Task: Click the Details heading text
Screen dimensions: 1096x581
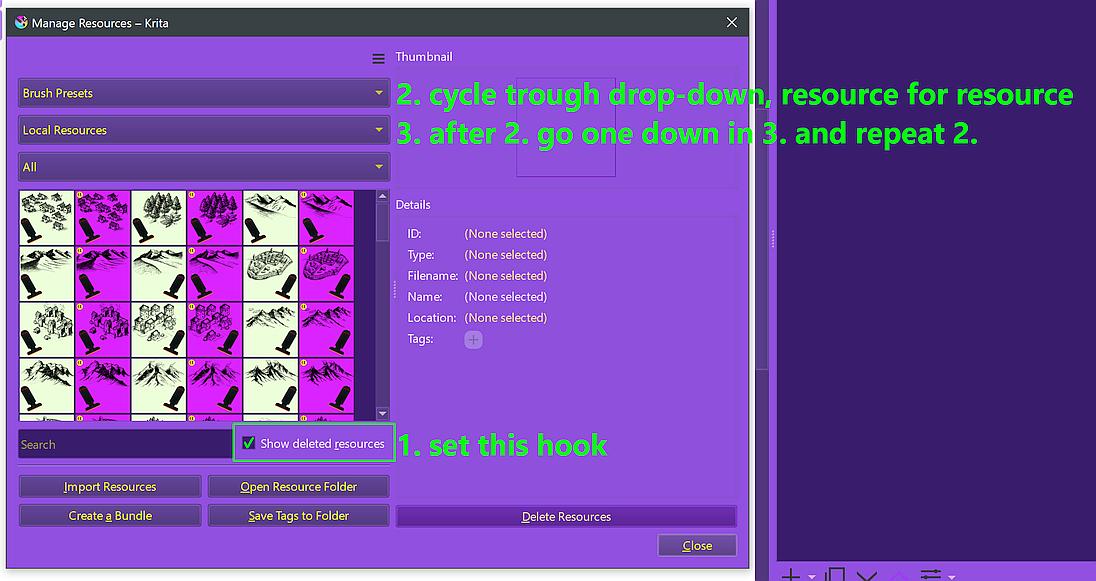Action: tap(413, 205)
